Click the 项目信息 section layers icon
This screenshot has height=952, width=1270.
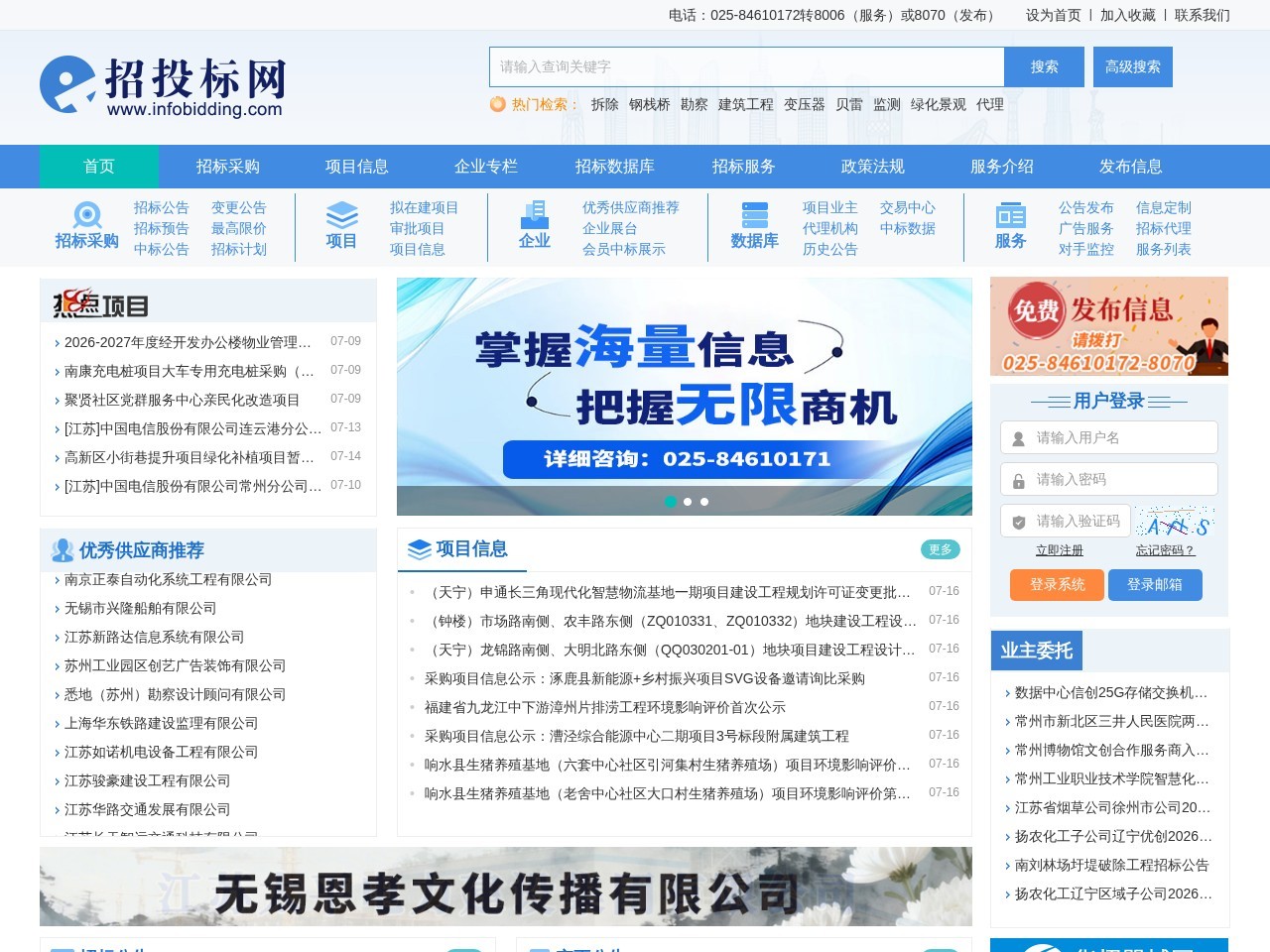tap(420, 549)
